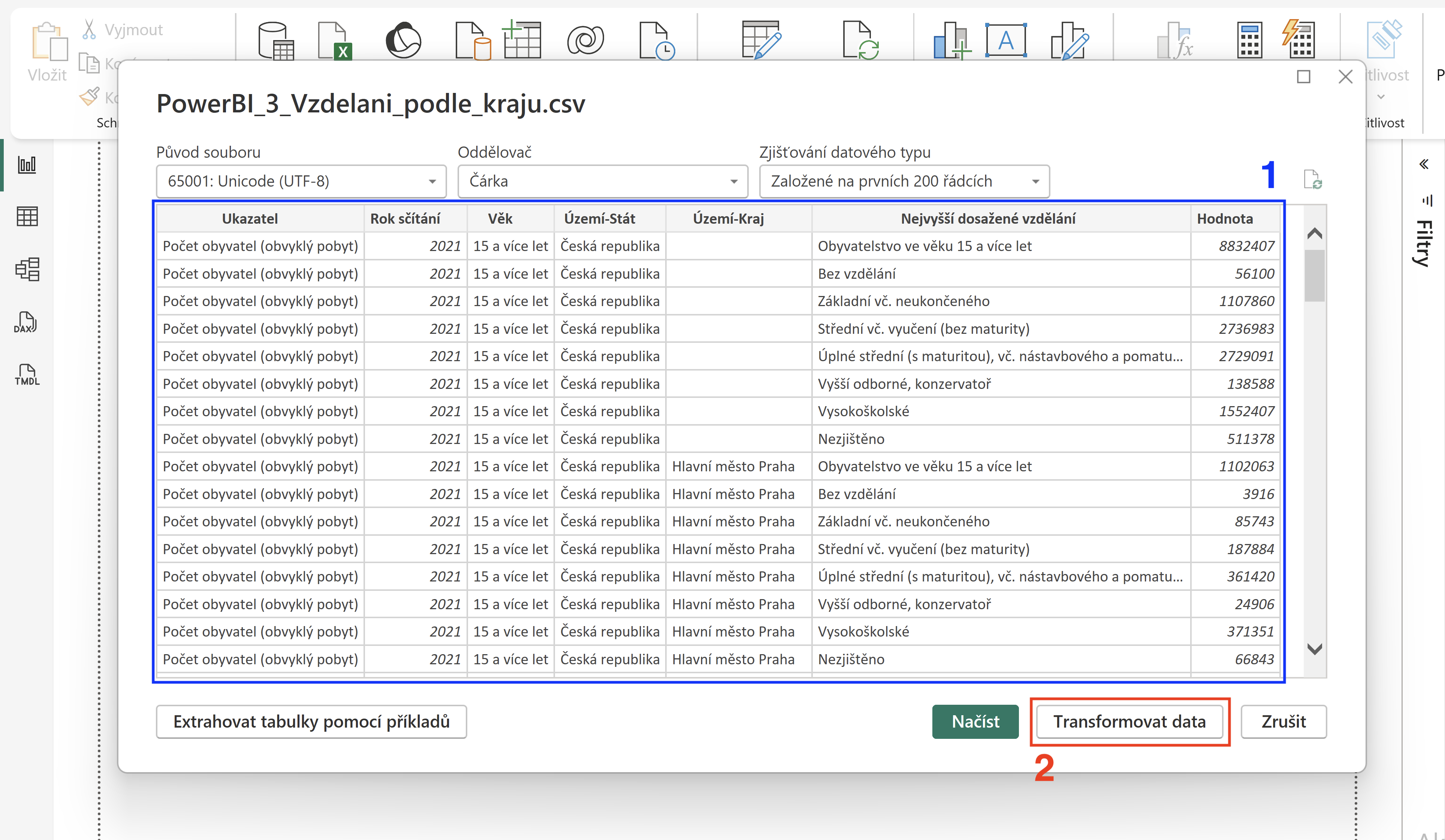
Task: Click the Refresh document icon in ribbon
Action: pos(861,40)
